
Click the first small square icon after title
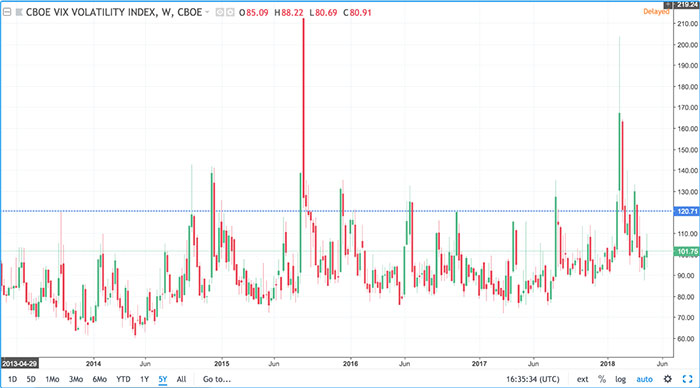click(220, 13)
